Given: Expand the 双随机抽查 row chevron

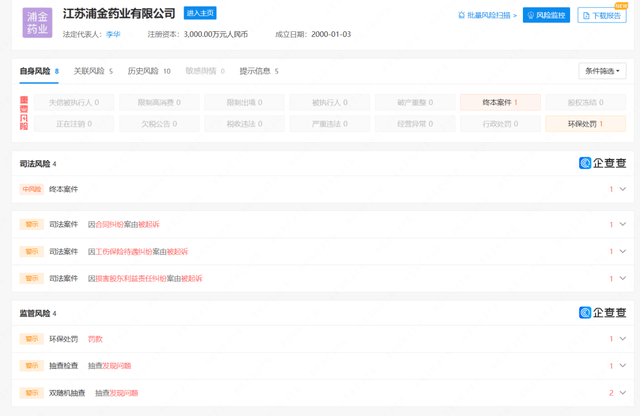Looking at the screenshot, I should tap(622, 393).
